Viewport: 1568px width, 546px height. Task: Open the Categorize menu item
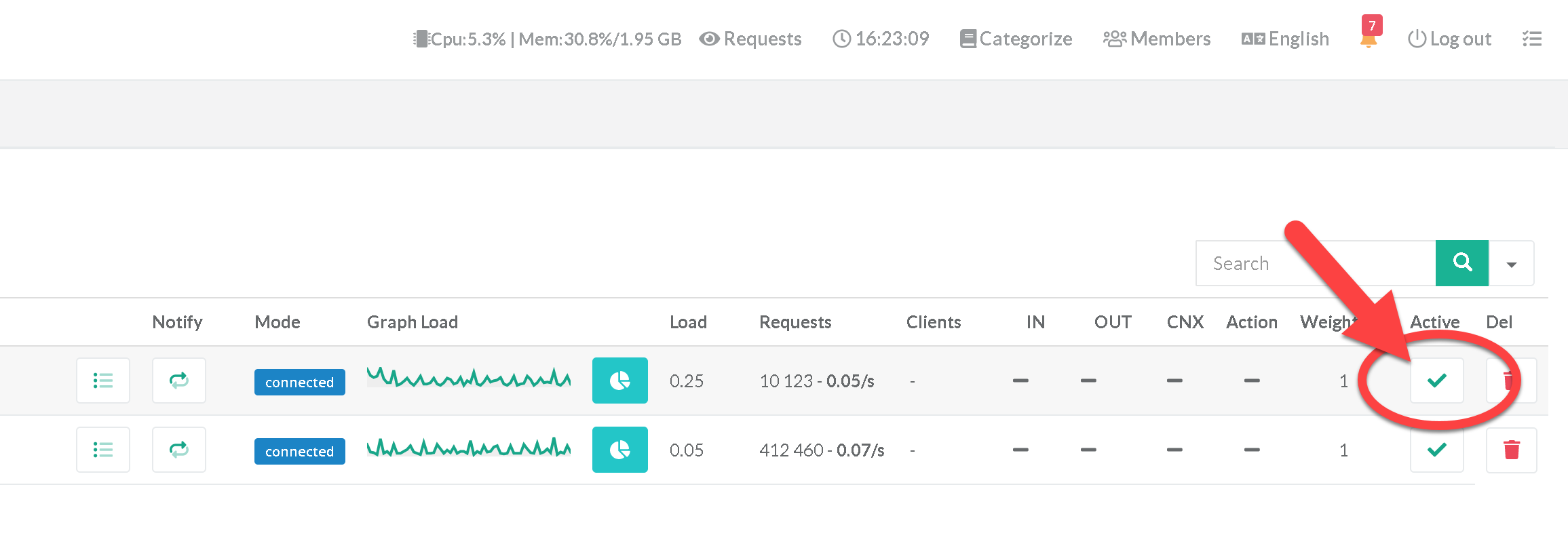(1016, 39)
